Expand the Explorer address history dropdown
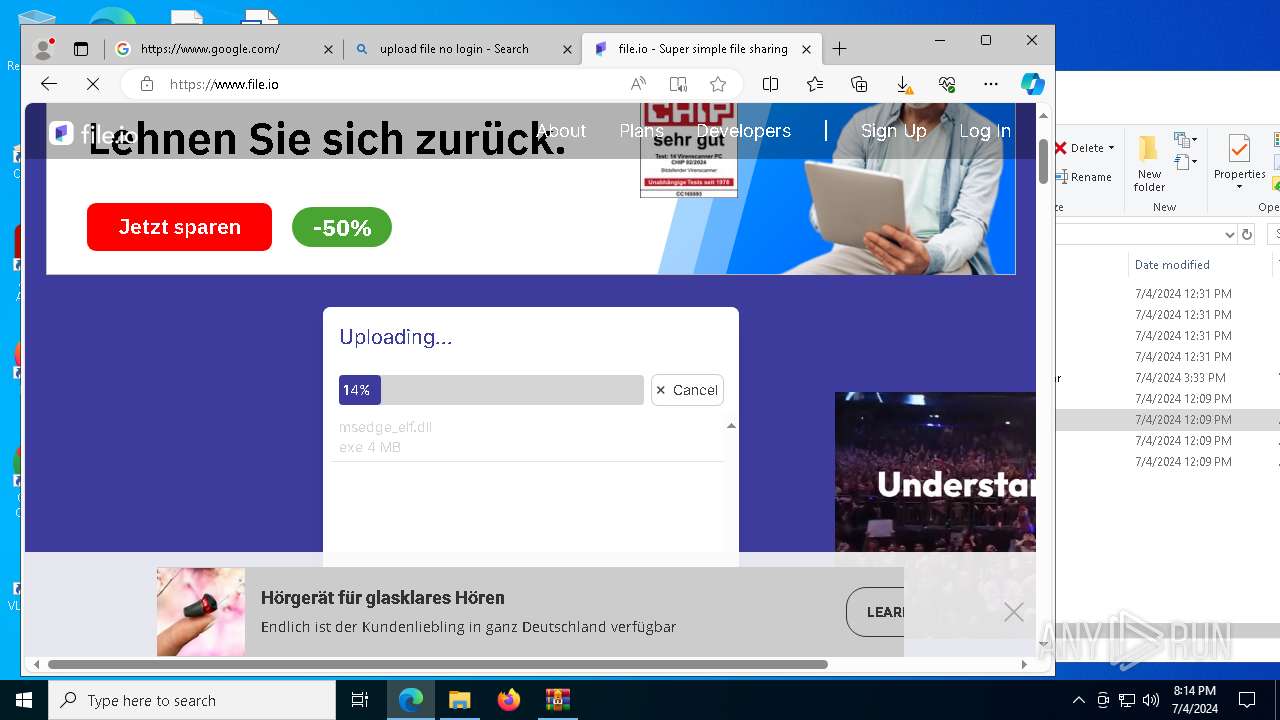Image resolution: width=1280 pixels, height=720 pixels. pyautogui.click(x=1230, y=234)
